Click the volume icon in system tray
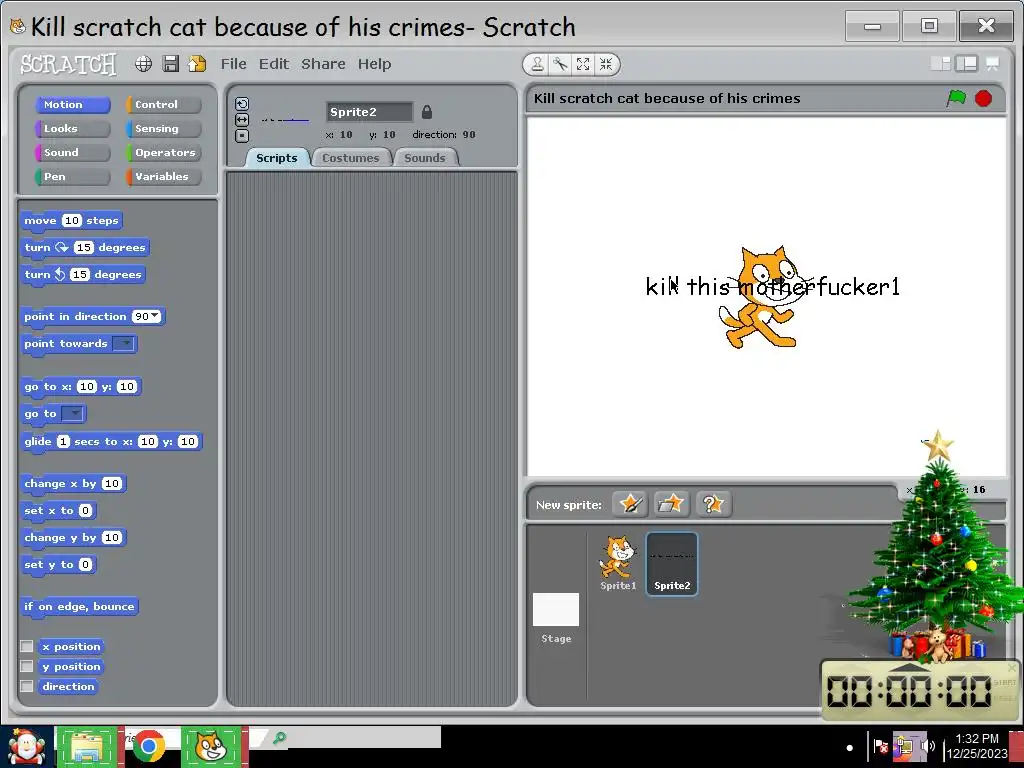The height and width of the screenshot is (768, 1024). click(x=928, y=746)
